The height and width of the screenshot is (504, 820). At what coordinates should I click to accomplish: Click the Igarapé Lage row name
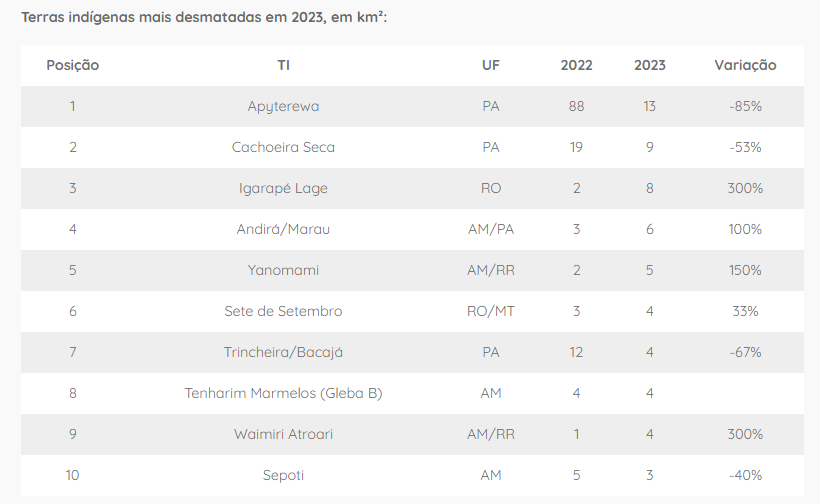(x=283, y=188)
